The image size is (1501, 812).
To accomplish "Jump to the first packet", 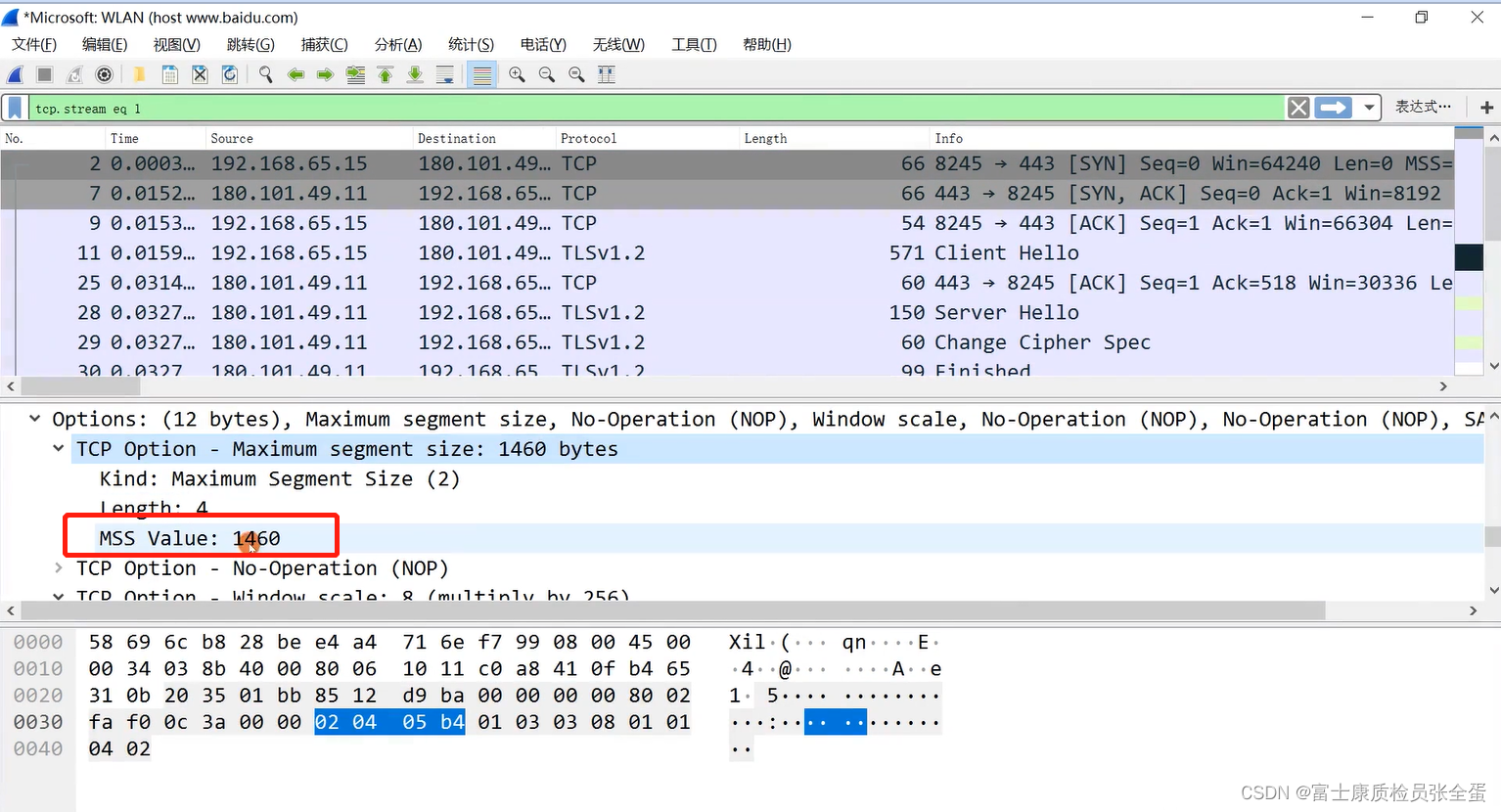I will point(386,75).
